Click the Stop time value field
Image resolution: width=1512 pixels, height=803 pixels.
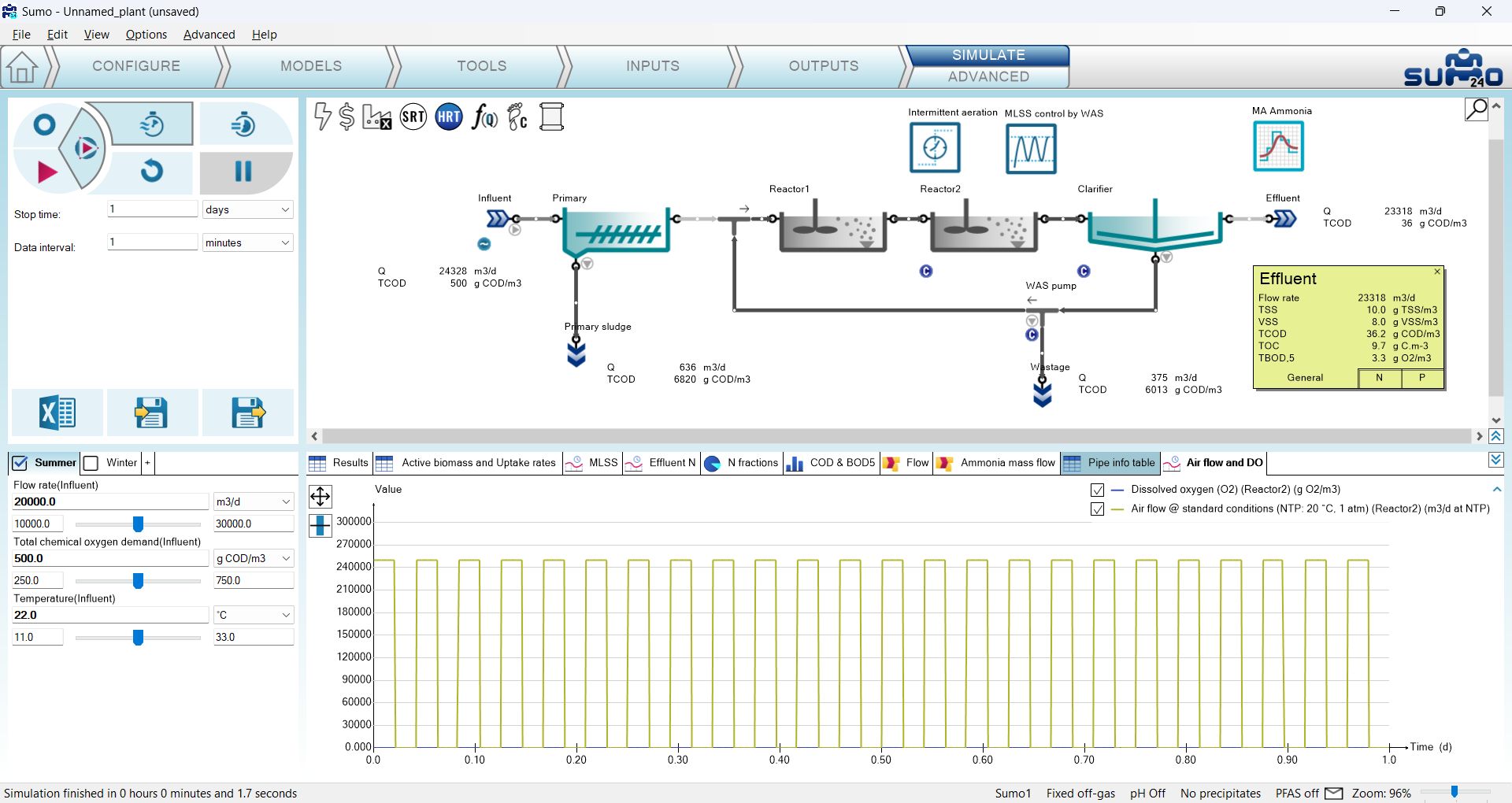(153, 209)
